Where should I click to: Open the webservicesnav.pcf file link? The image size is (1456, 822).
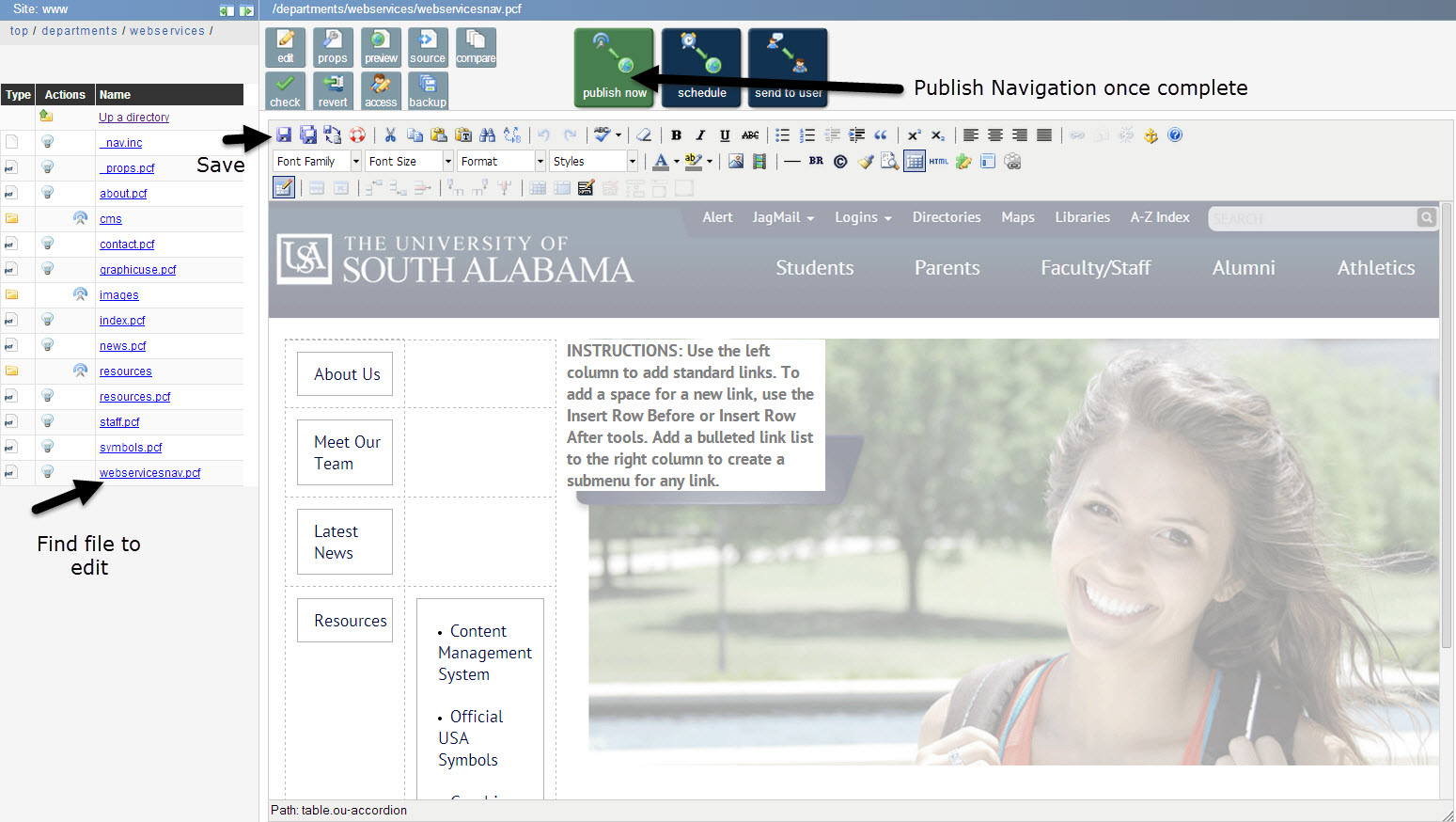(x=150, y=473)
